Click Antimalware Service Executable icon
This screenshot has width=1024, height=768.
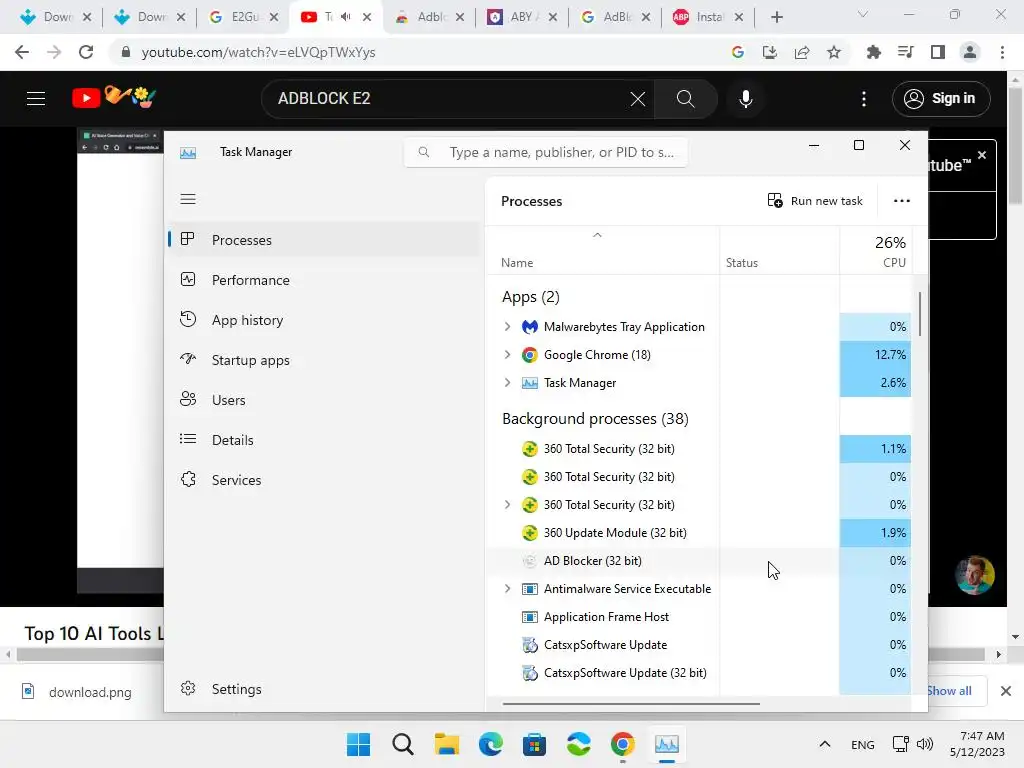point(530,588)
